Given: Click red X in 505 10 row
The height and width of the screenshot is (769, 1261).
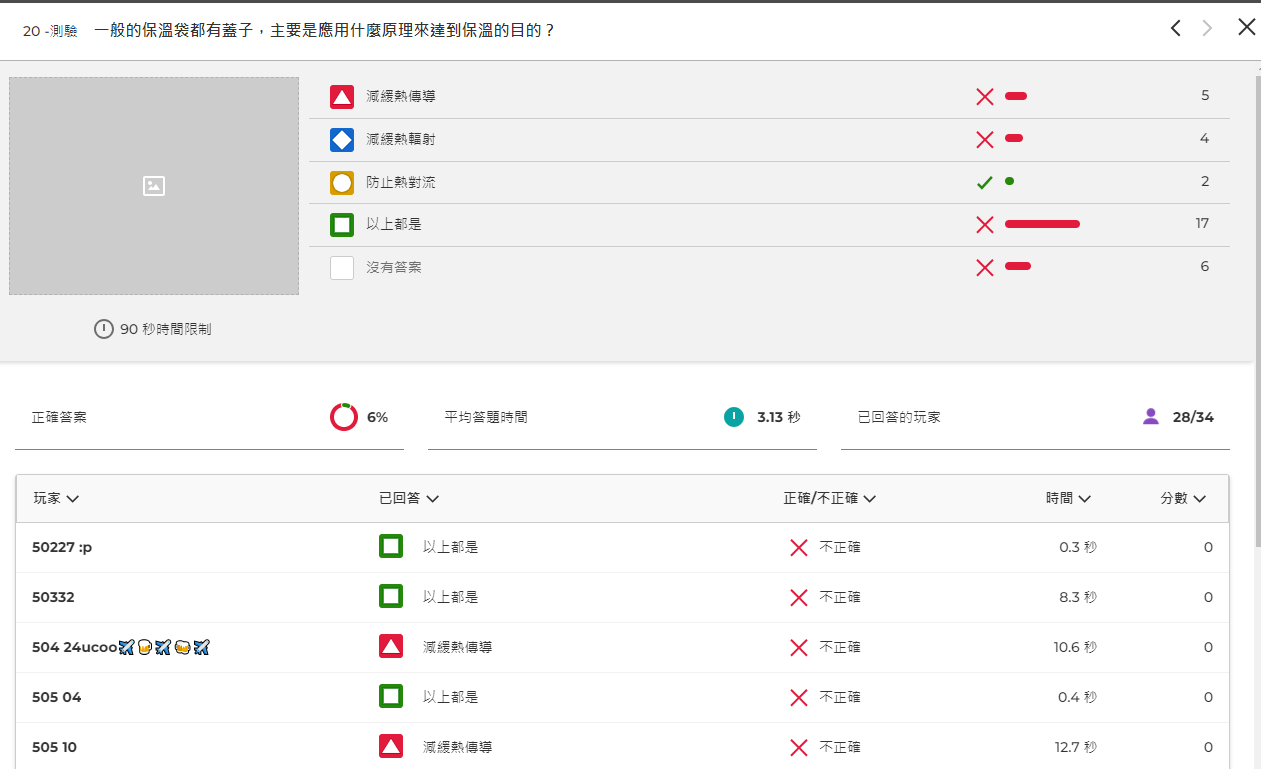Looking at the screenshot, I should click(799, 748).
